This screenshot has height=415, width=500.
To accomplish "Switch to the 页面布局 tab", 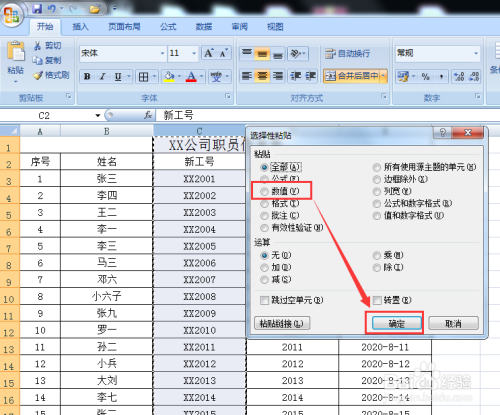I will coord(124,27).
